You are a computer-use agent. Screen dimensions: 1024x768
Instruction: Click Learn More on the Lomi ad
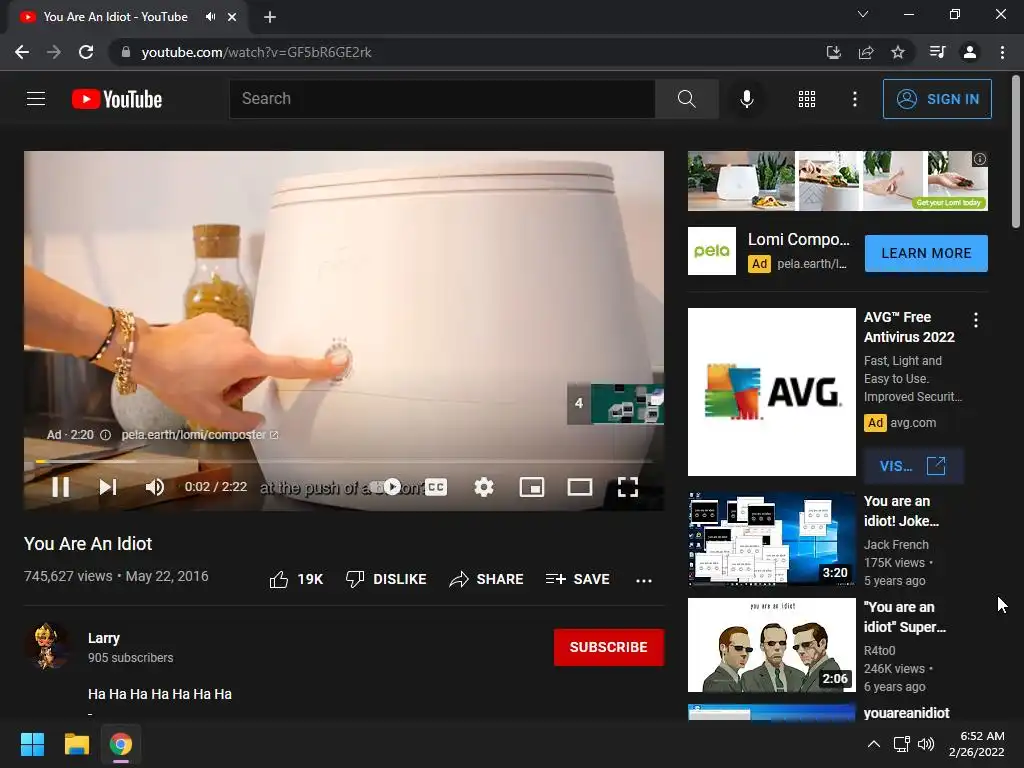click(x=926, y=253)
